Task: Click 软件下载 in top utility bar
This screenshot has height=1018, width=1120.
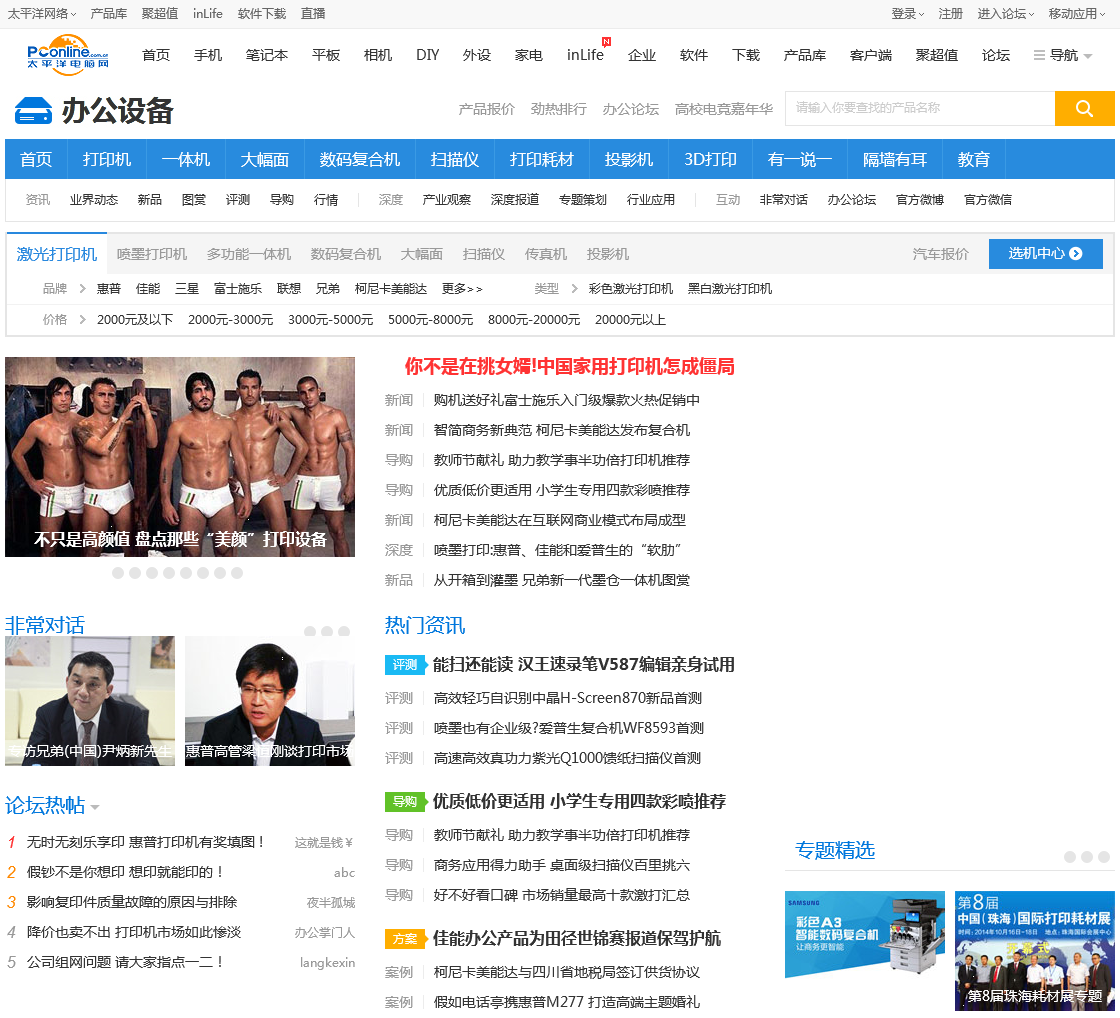Action: coord(261,14)
